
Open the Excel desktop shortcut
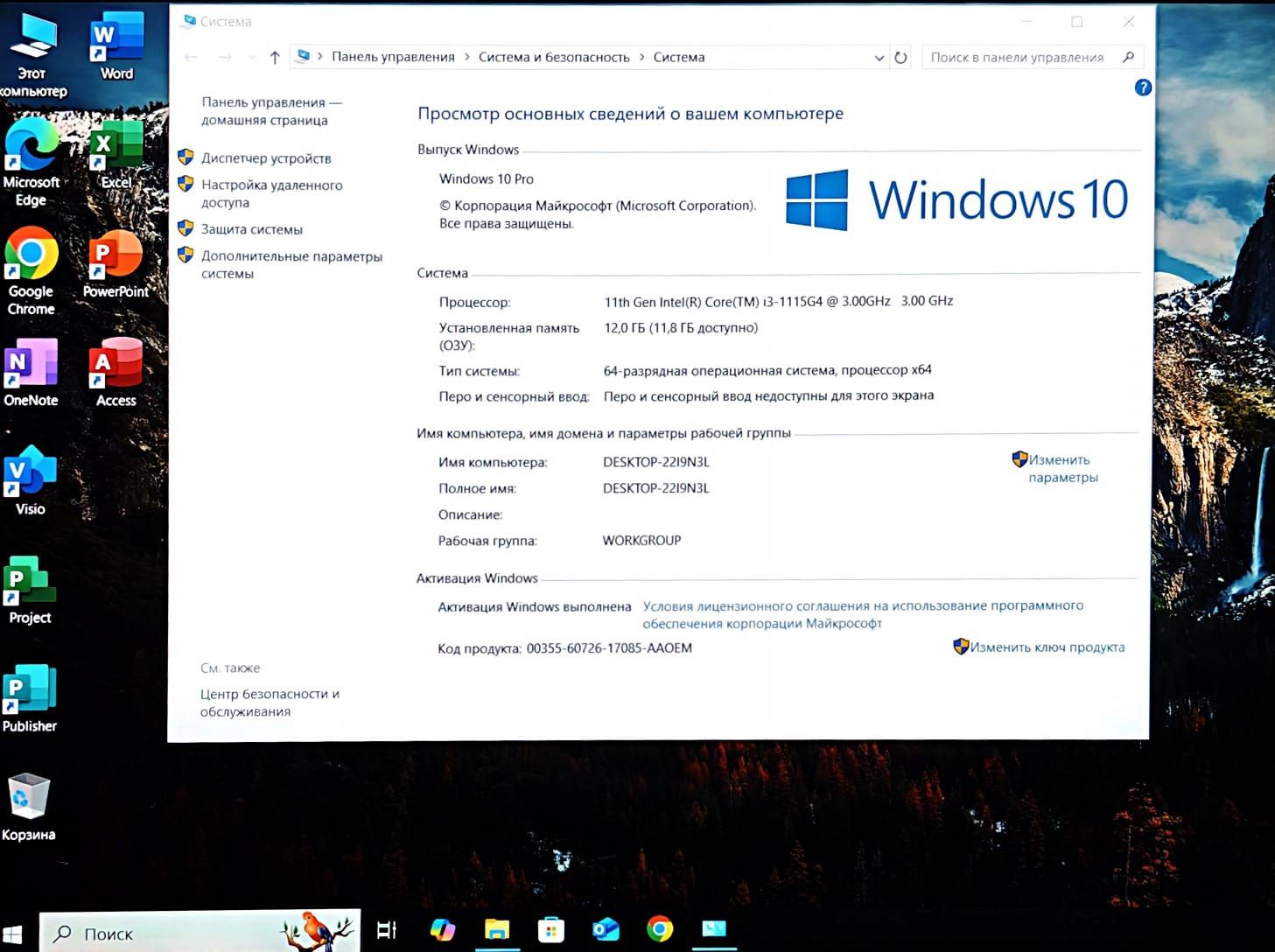[x=116, y=155]
